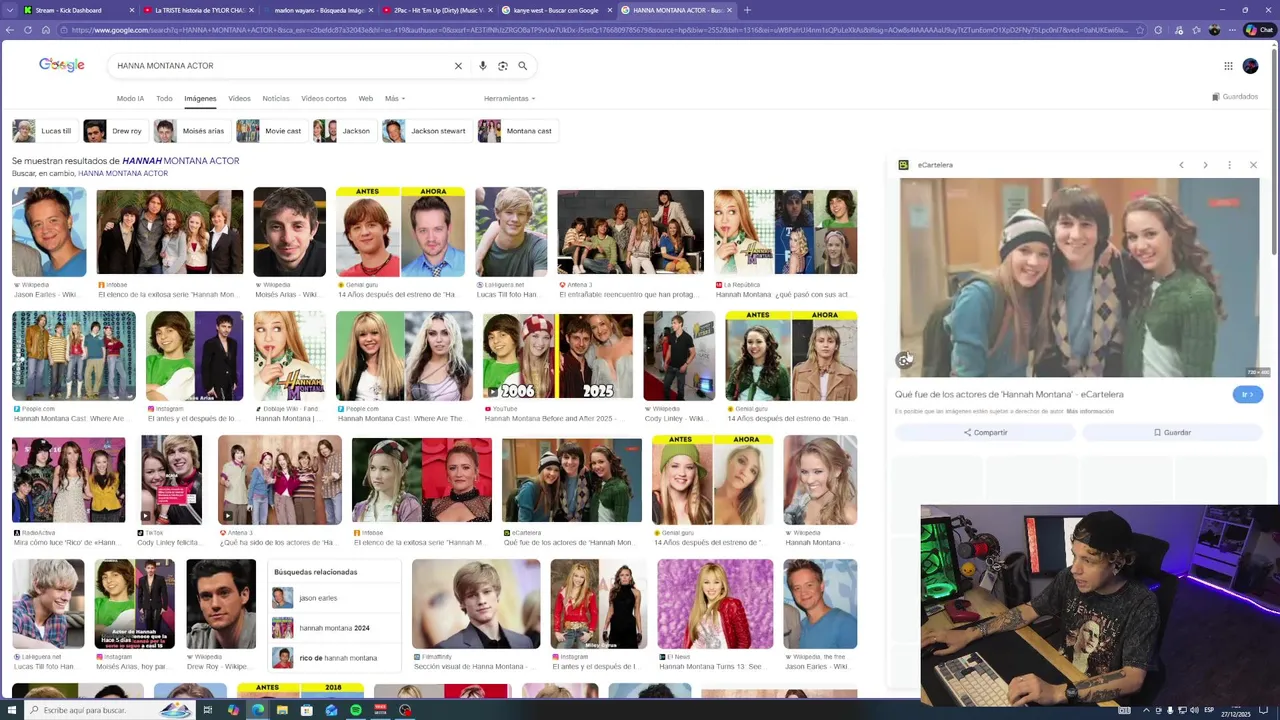
Task: Reload the current page
Action: tap(28, 30)
